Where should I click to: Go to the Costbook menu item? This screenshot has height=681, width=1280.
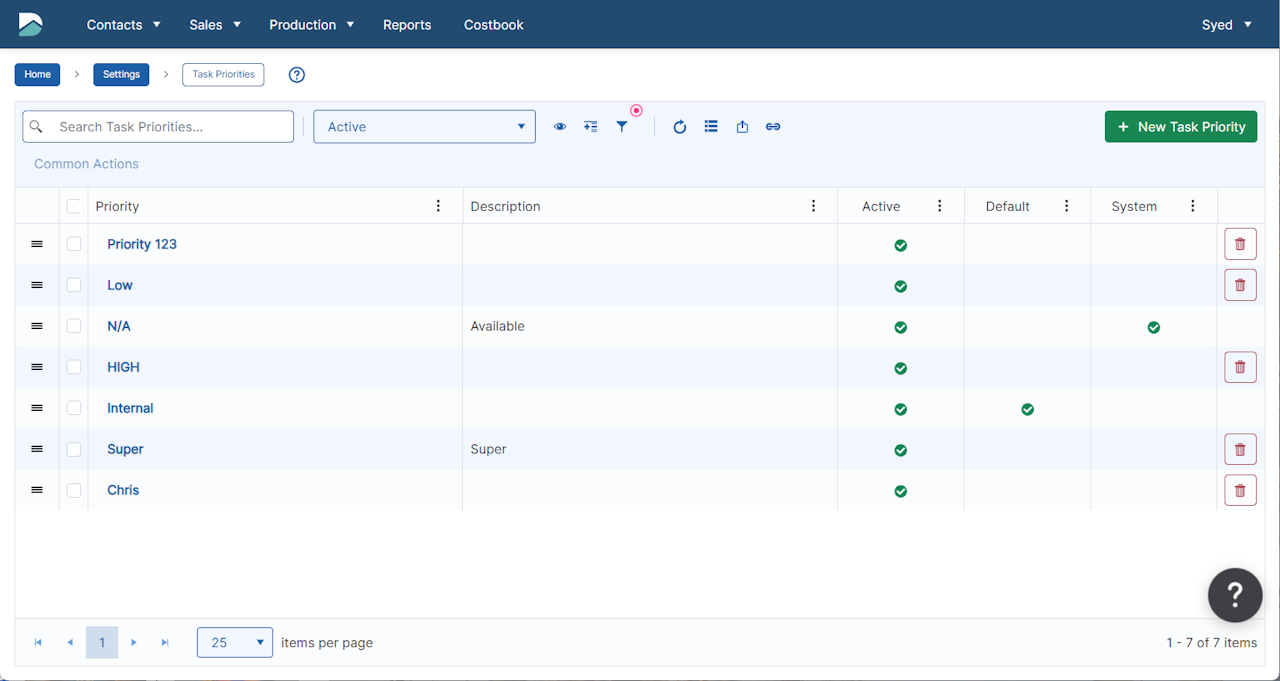pos(493,25)
